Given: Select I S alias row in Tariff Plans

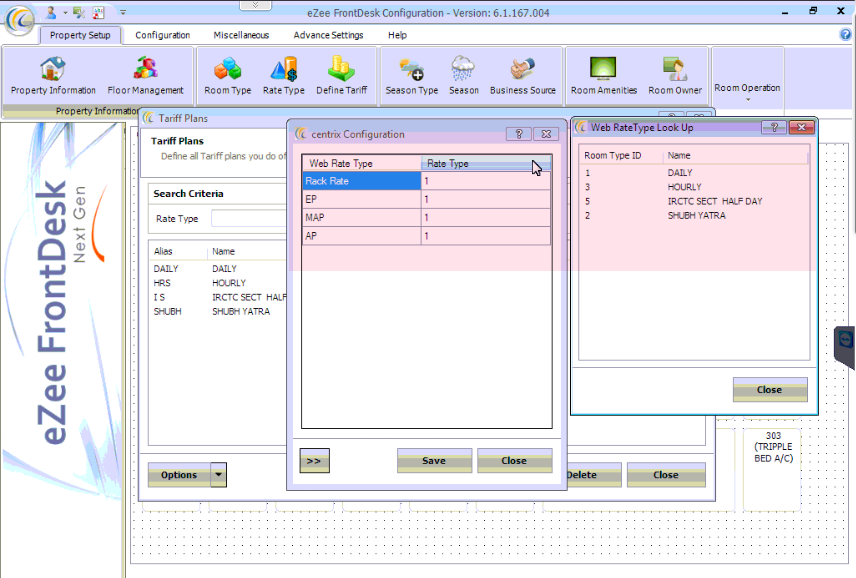Looking at the screenshot, I should (x=218, y=297).
